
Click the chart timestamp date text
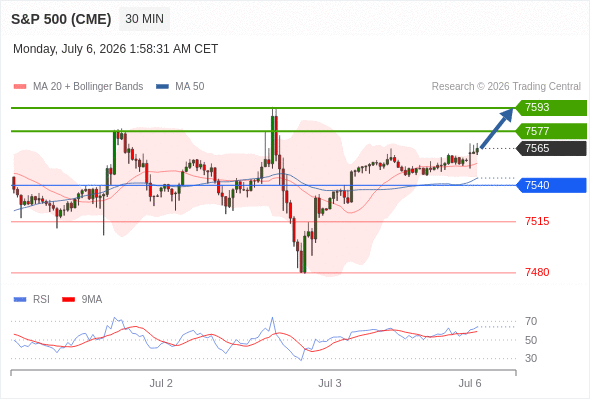pyautogui.click(x=116, y=49)
